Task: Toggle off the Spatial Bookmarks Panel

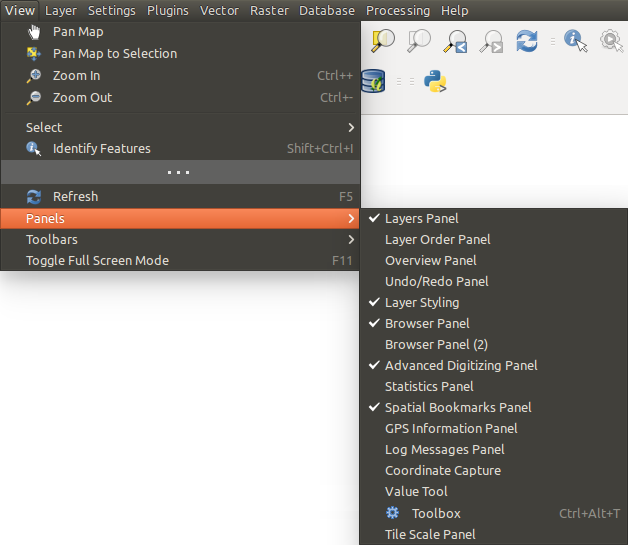Action: [457, 407]
